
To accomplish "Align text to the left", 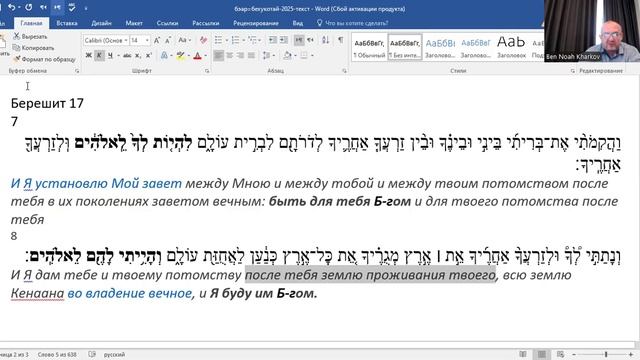I will (218, 55).
